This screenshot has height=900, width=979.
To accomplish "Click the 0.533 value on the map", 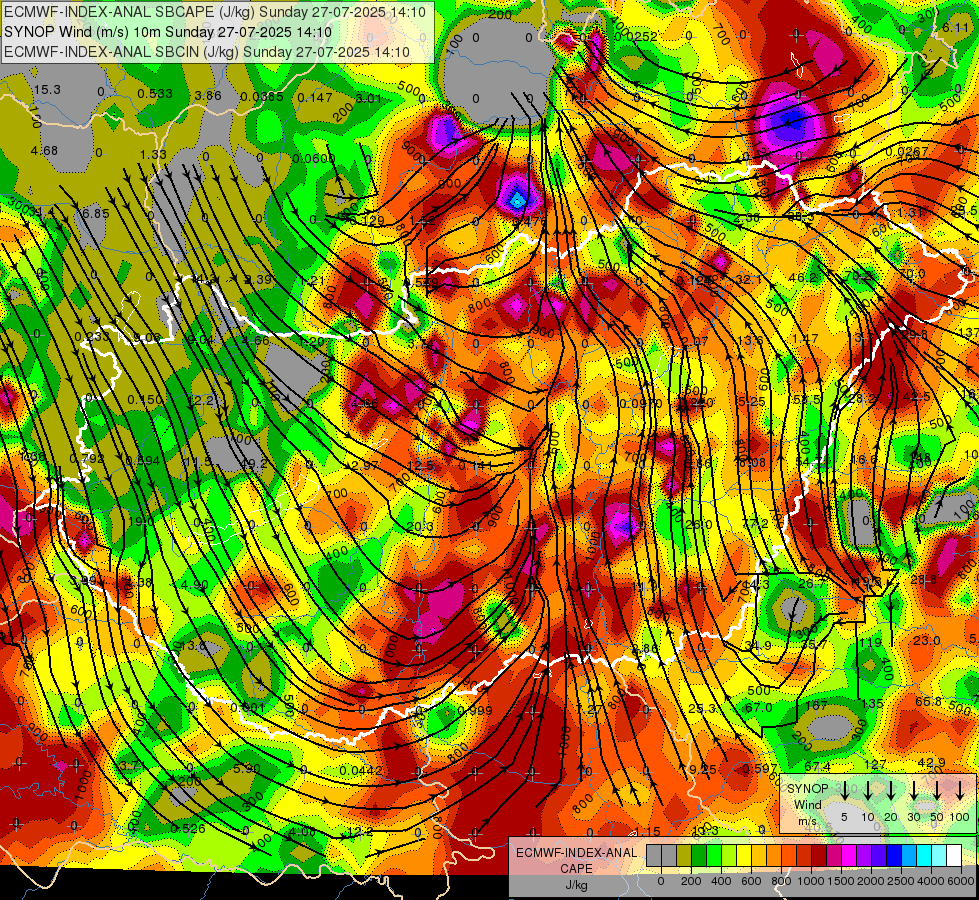I will 155,94.
